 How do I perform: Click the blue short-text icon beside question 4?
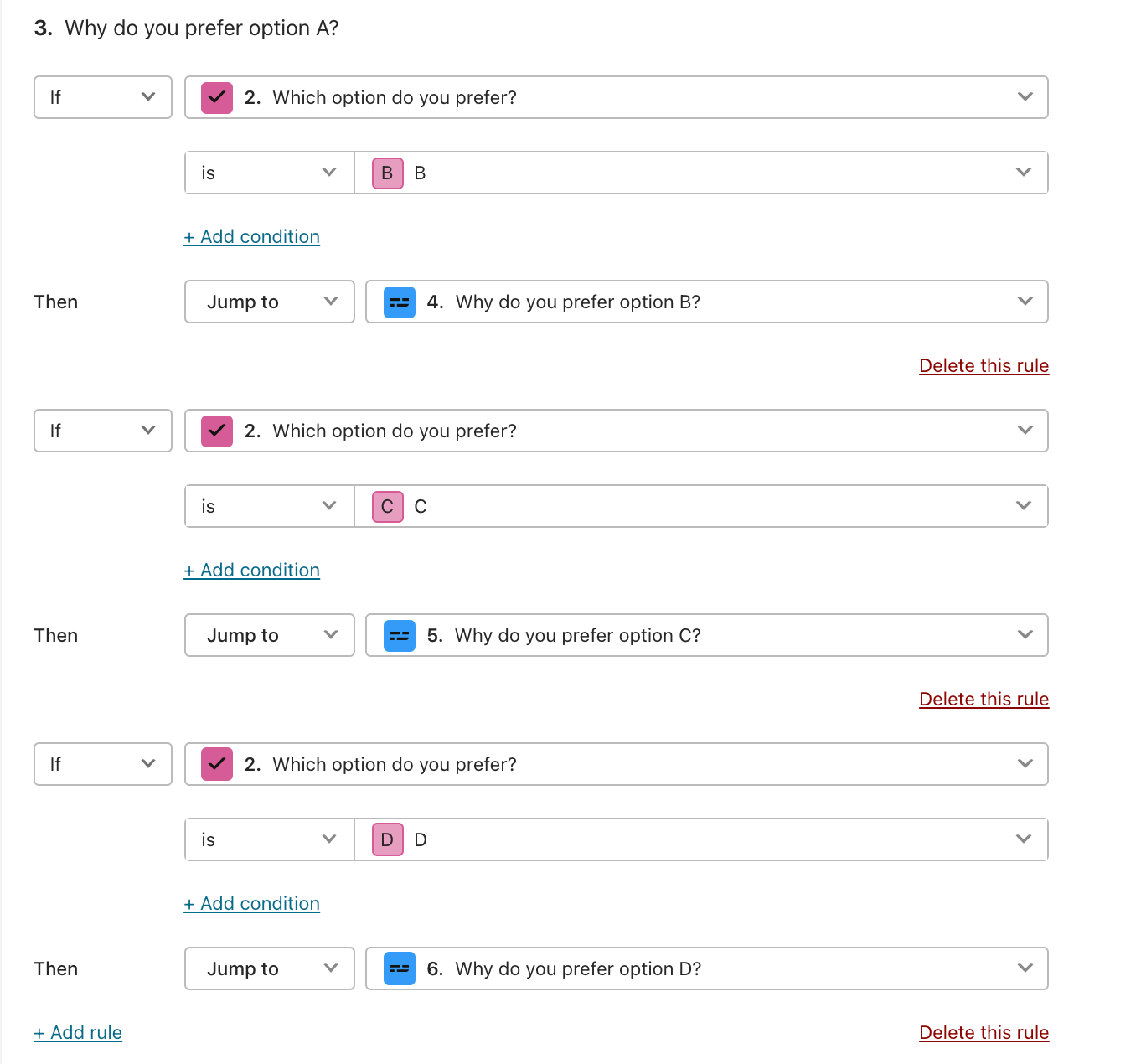[399, 302]
